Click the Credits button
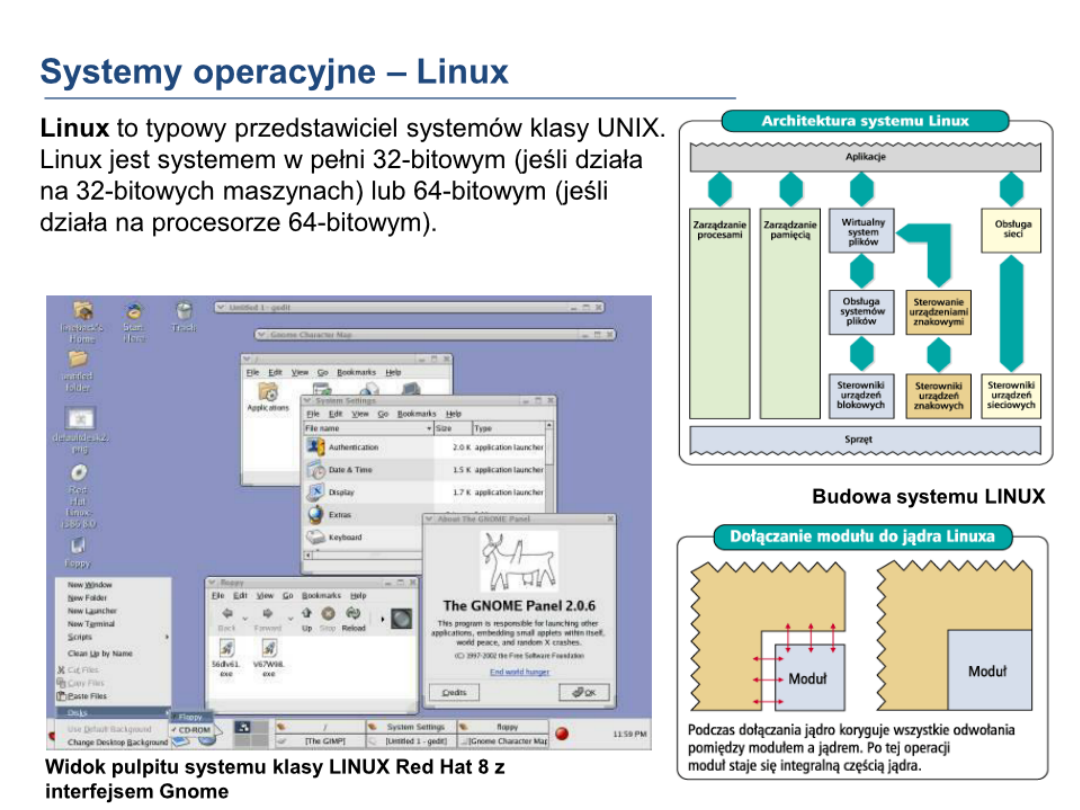1080x810 pixels. 453,692
